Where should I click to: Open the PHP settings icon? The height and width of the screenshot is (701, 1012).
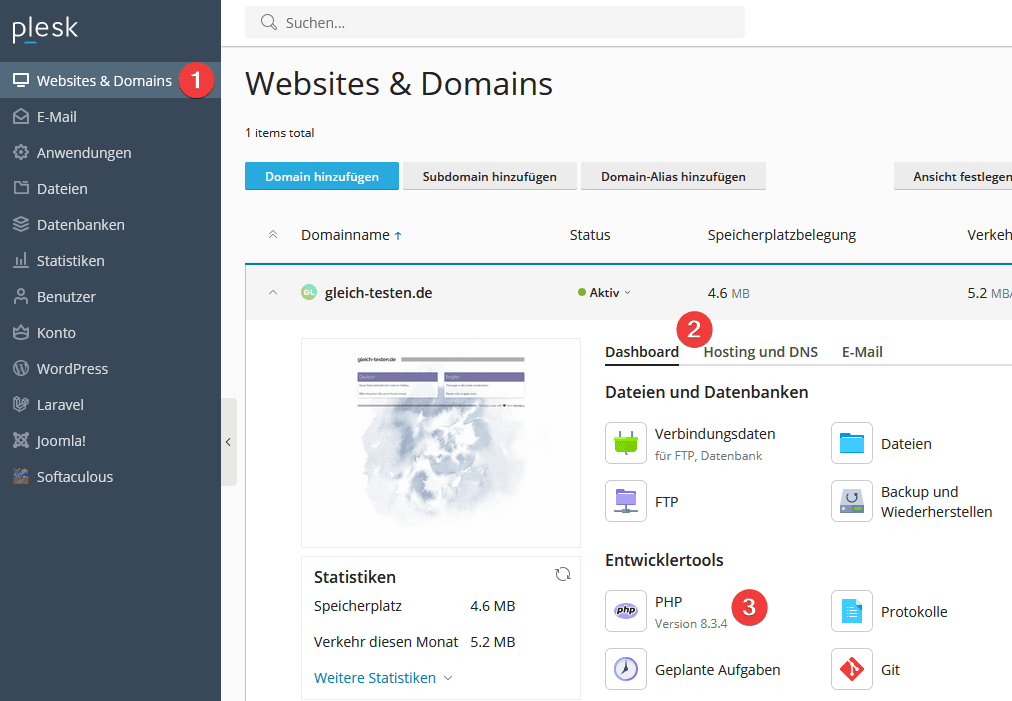[626, 611]
